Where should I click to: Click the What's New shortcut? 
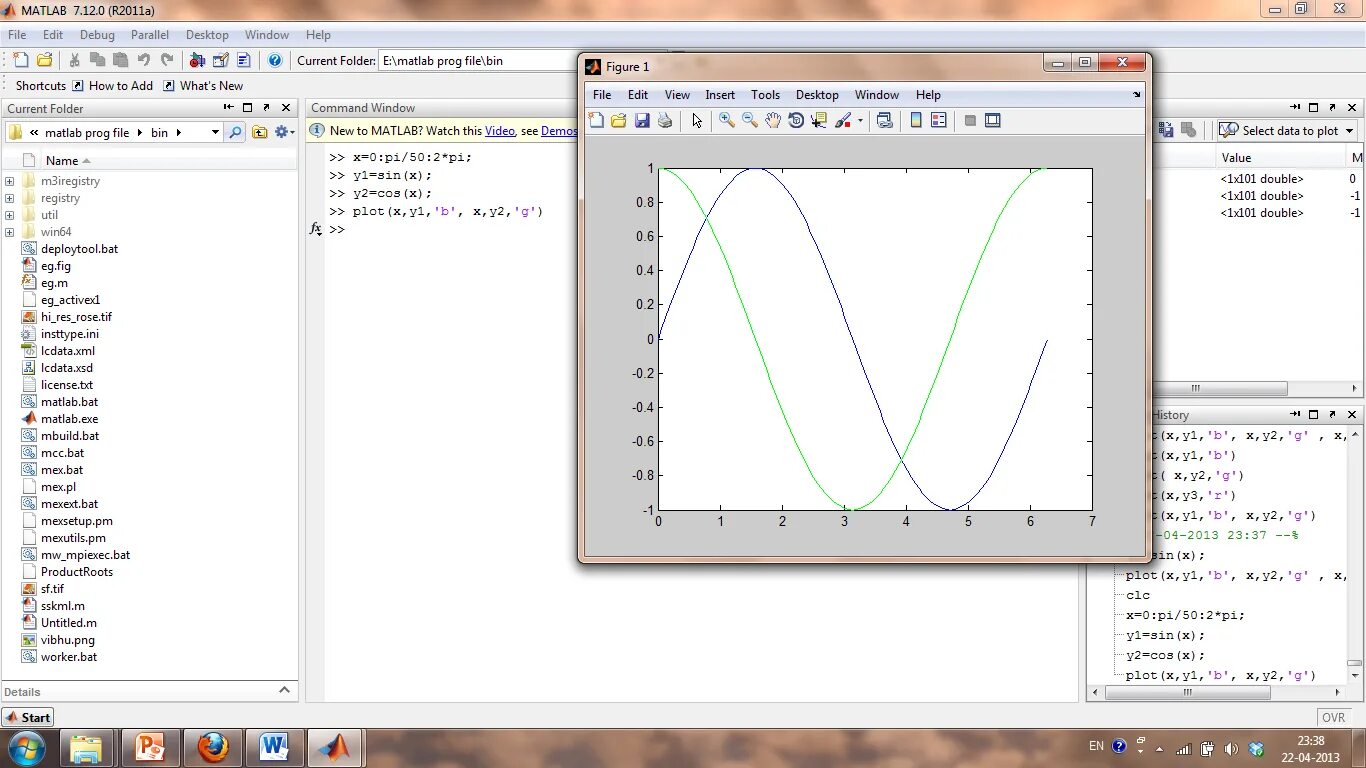(x=203, y=86)
